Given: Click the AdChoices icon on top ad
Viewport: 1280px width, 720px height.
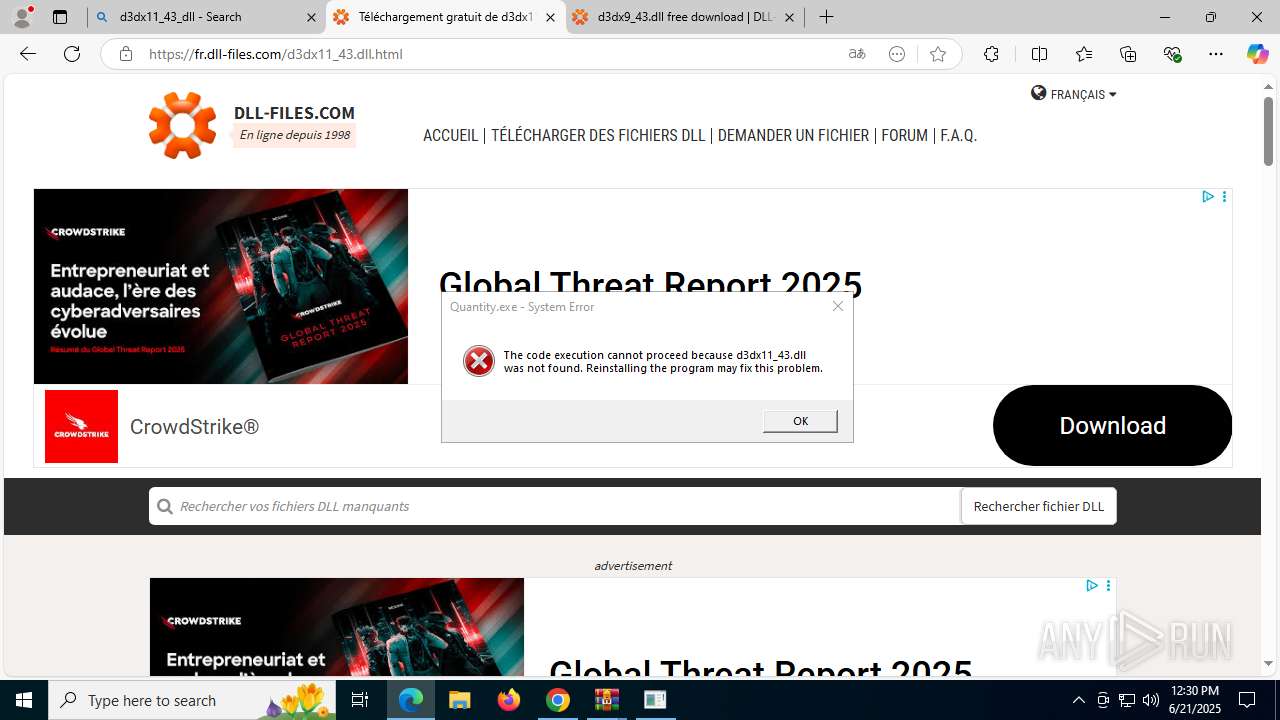Looking at the screenshot, I should click(1208, 197).
